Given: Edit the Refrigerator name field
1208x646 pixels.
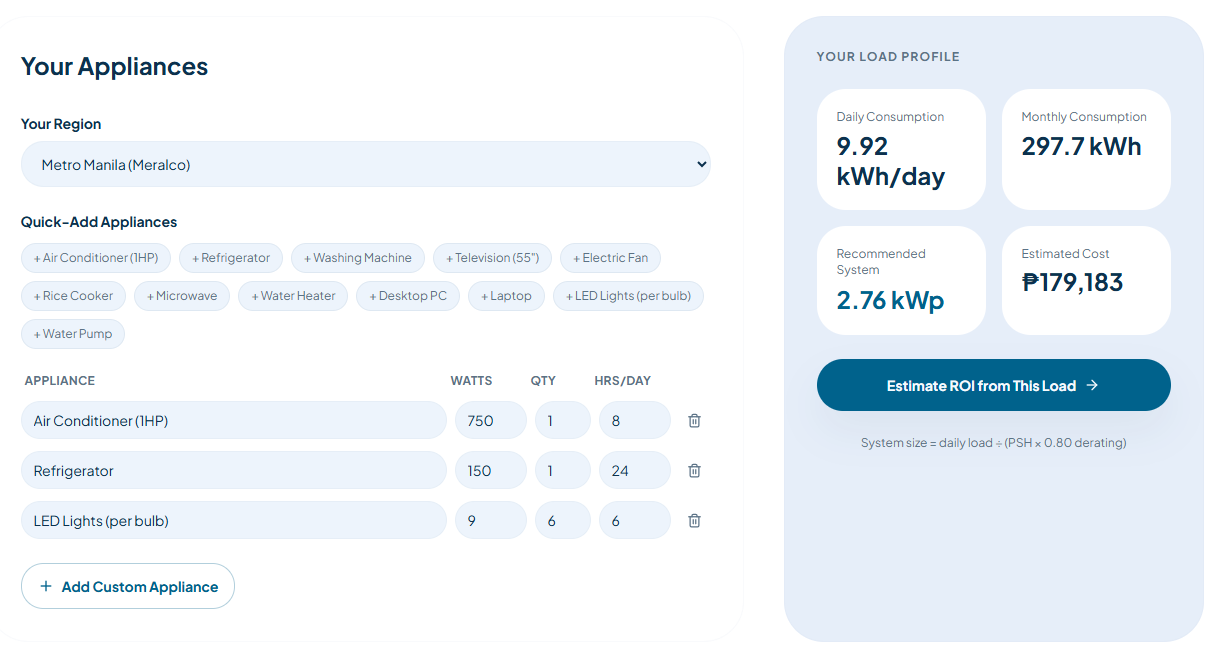Looking at the screenshot, I should pos(234,471).
